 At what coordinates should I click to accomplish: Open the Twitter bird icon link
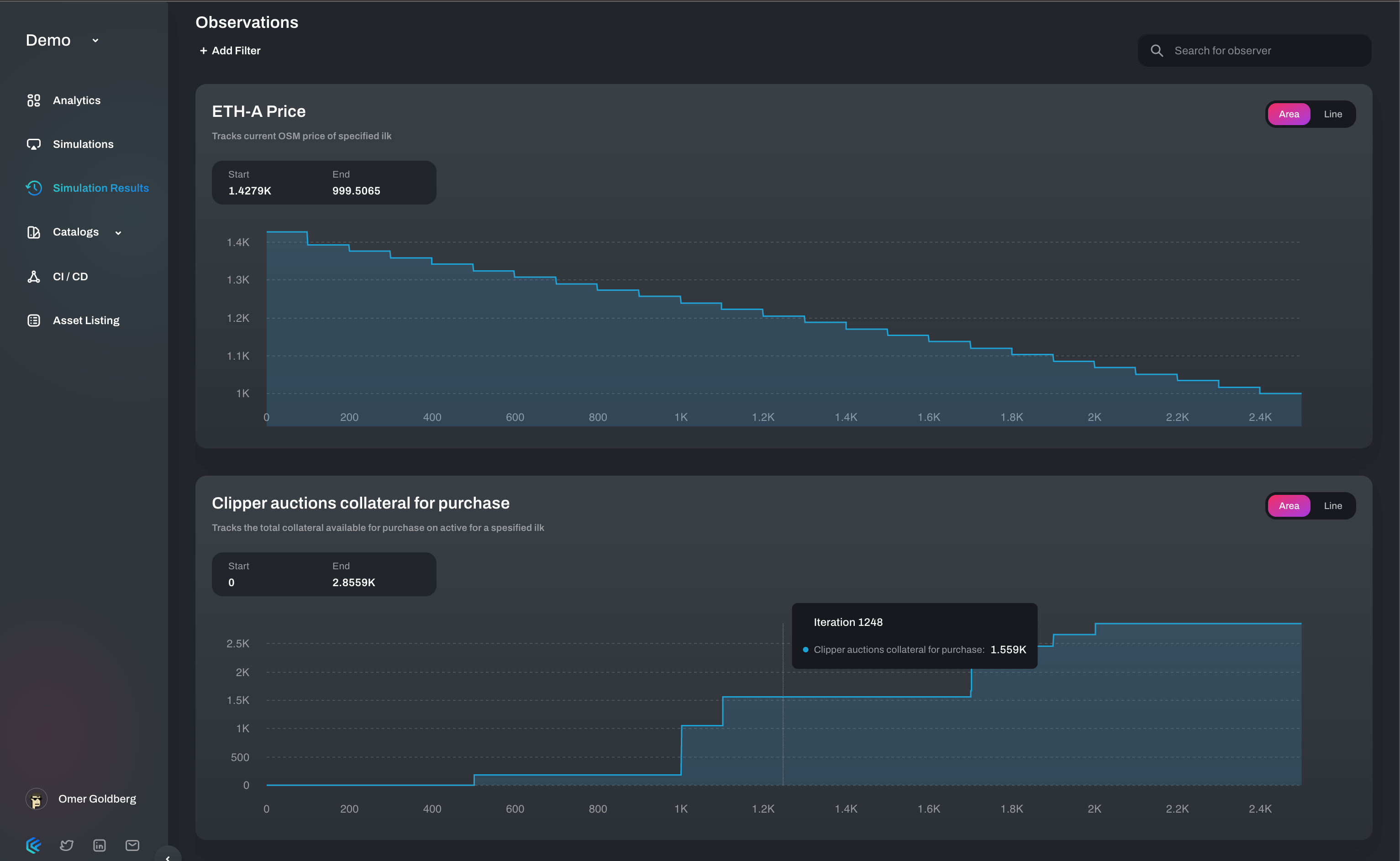click(x=67, y=845)
